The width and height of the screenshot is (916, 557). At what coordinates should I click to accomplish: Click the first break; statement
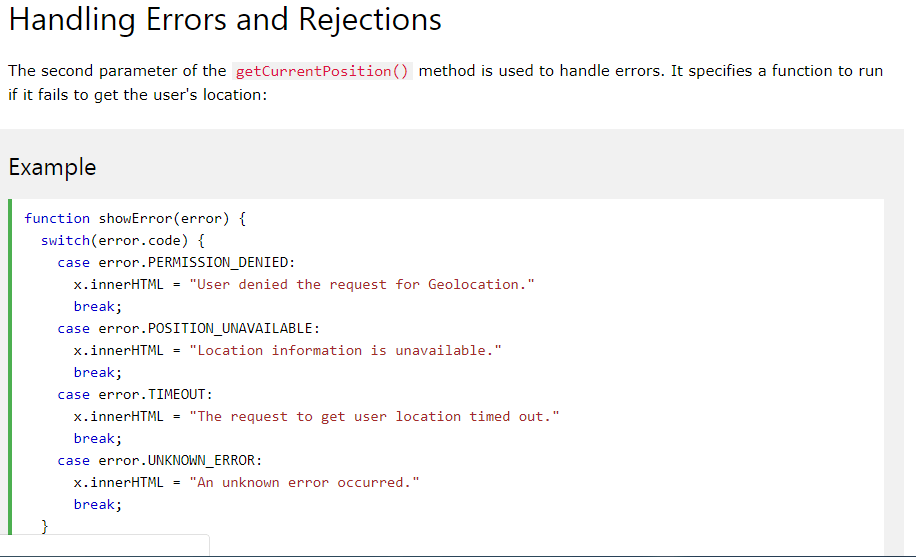[98, 307]
